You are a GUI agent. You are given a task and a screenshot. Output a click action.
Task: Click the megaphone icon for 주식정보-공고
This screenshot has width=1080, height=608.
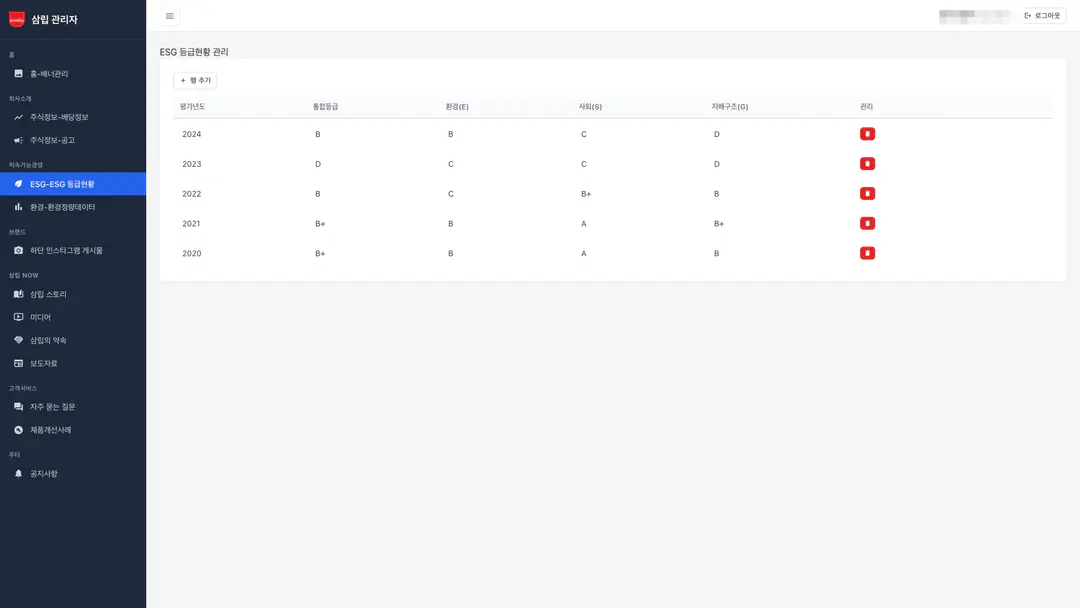[19, 140]
